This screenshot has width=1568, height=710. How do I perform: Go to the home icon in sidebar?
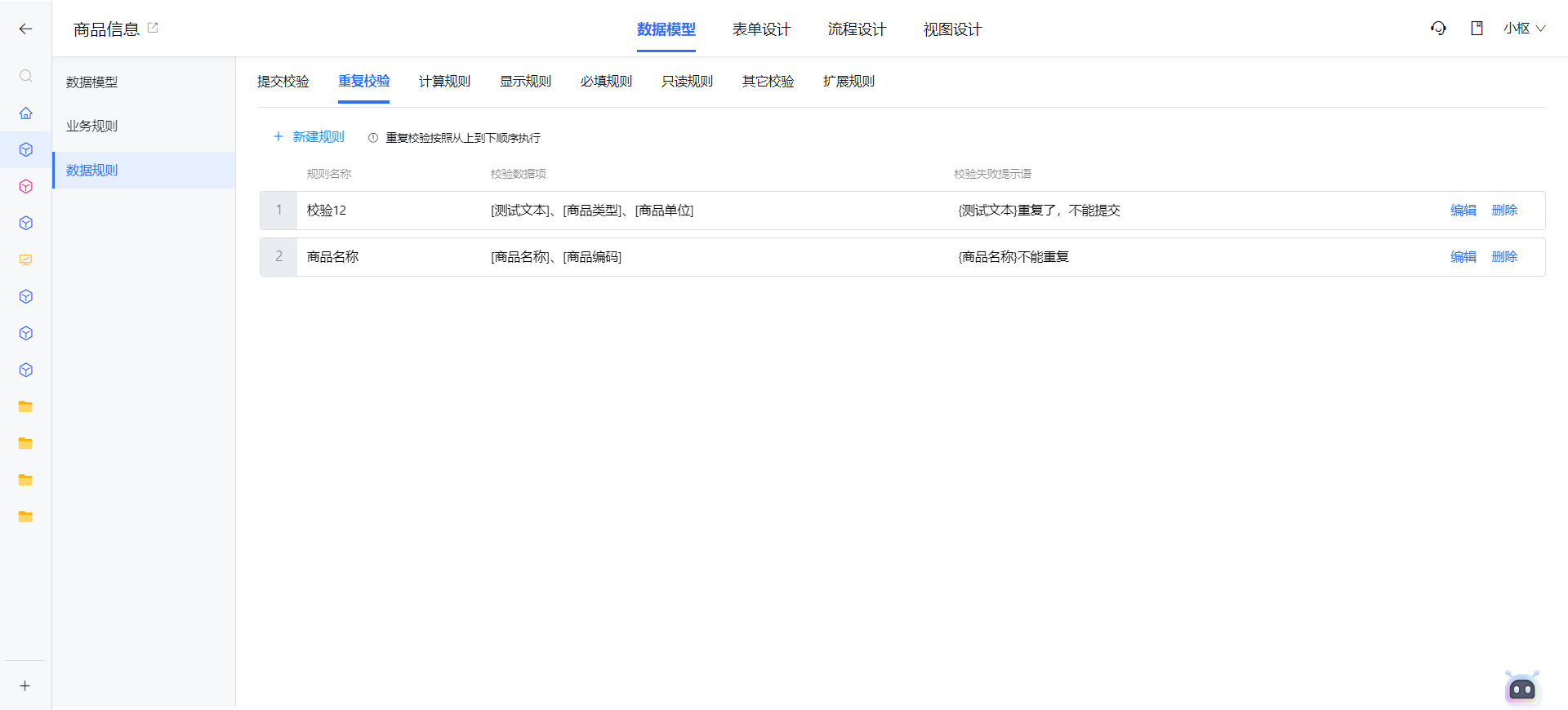(x=25, y=113)
